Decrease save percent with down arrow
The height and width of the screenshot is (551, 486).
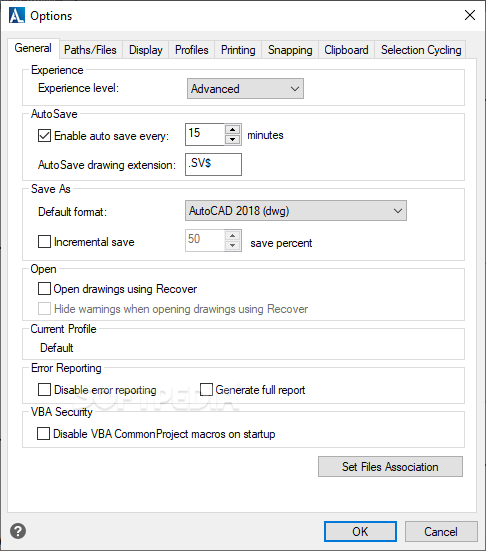click(x=232, y=246)
